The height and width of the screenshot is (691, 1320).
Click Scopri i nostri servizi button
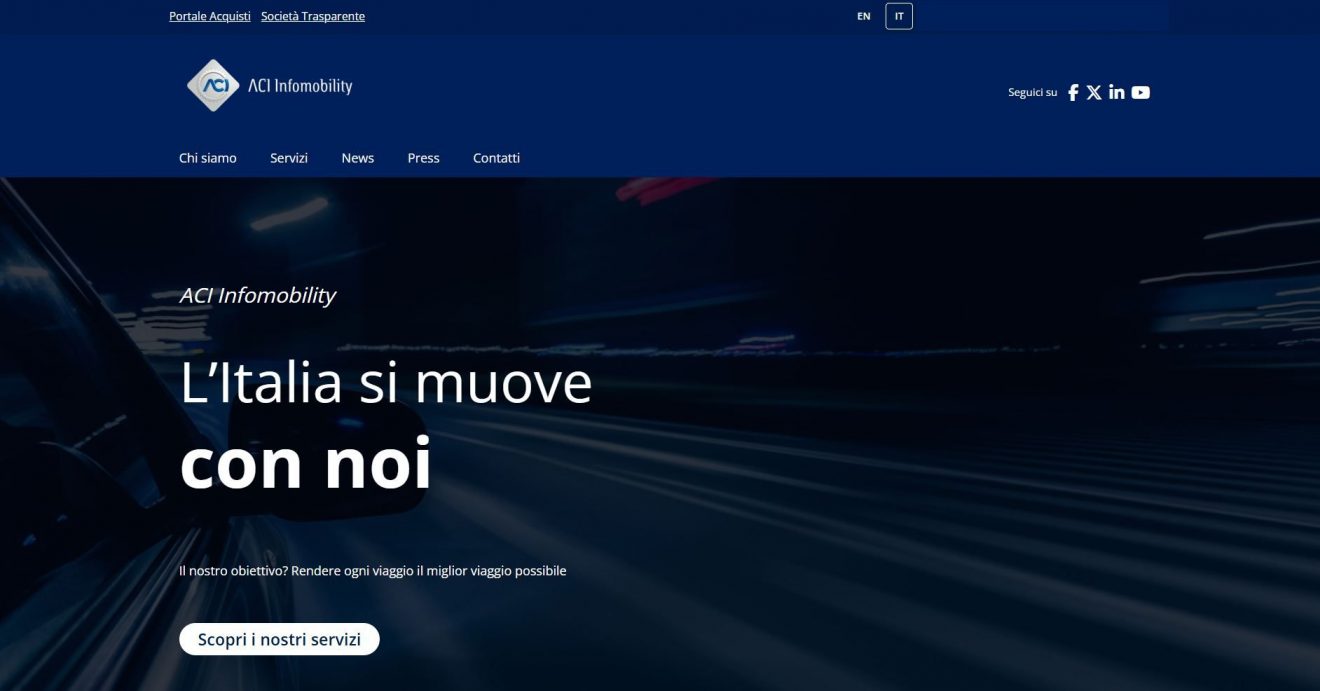[279, 639]
